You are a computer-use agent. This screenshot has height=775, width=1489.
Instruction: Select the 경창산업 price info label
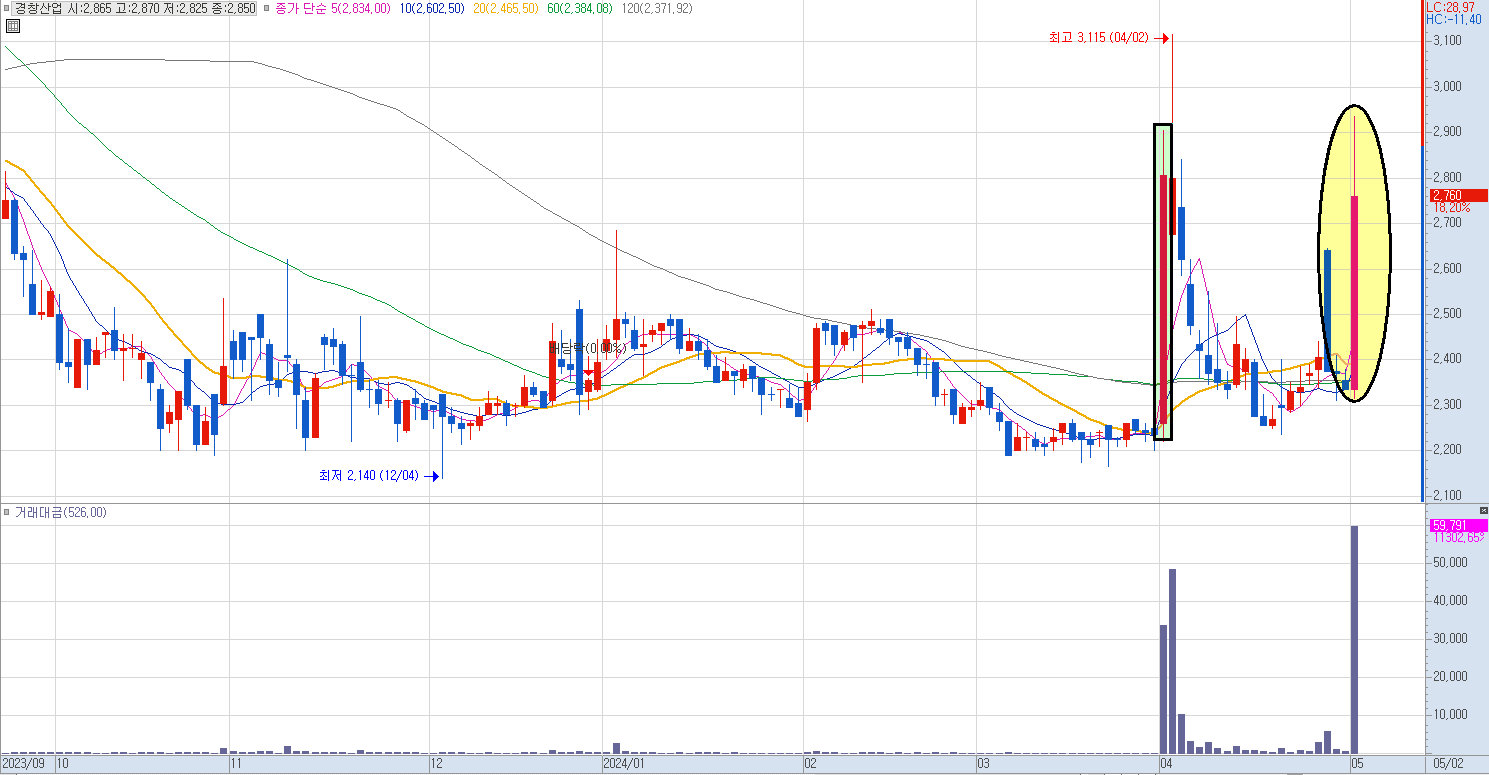tap(135, 8)
